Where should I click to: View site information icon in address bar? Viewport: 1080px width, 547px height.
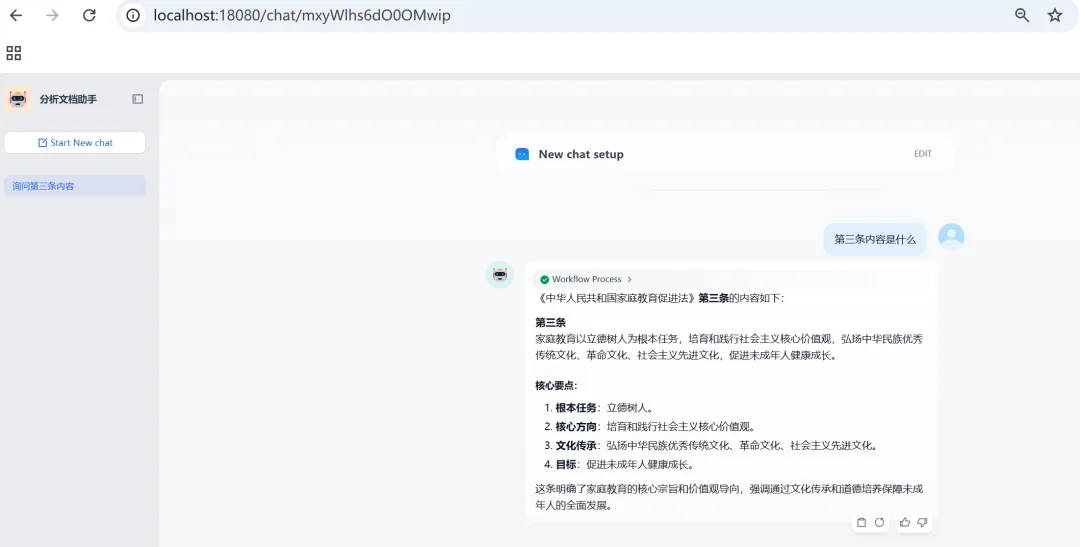click(134, 15)
